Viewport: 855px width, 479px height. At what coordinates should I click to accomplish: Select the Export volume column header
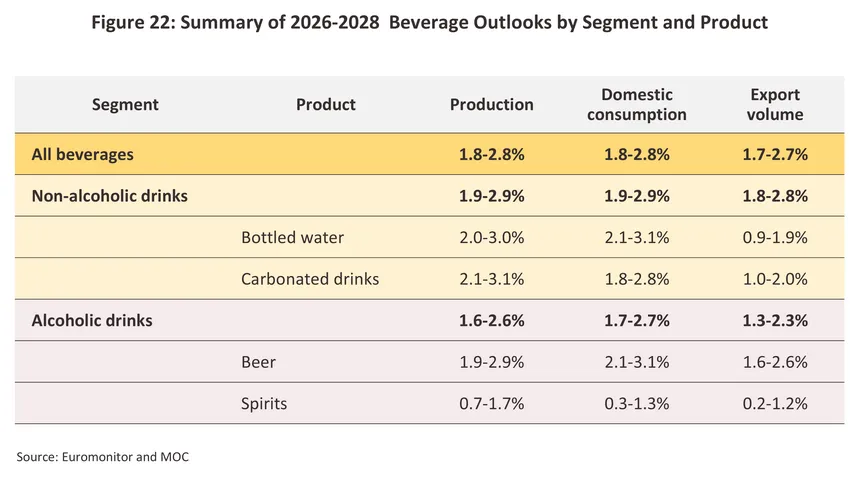[775, 104]
